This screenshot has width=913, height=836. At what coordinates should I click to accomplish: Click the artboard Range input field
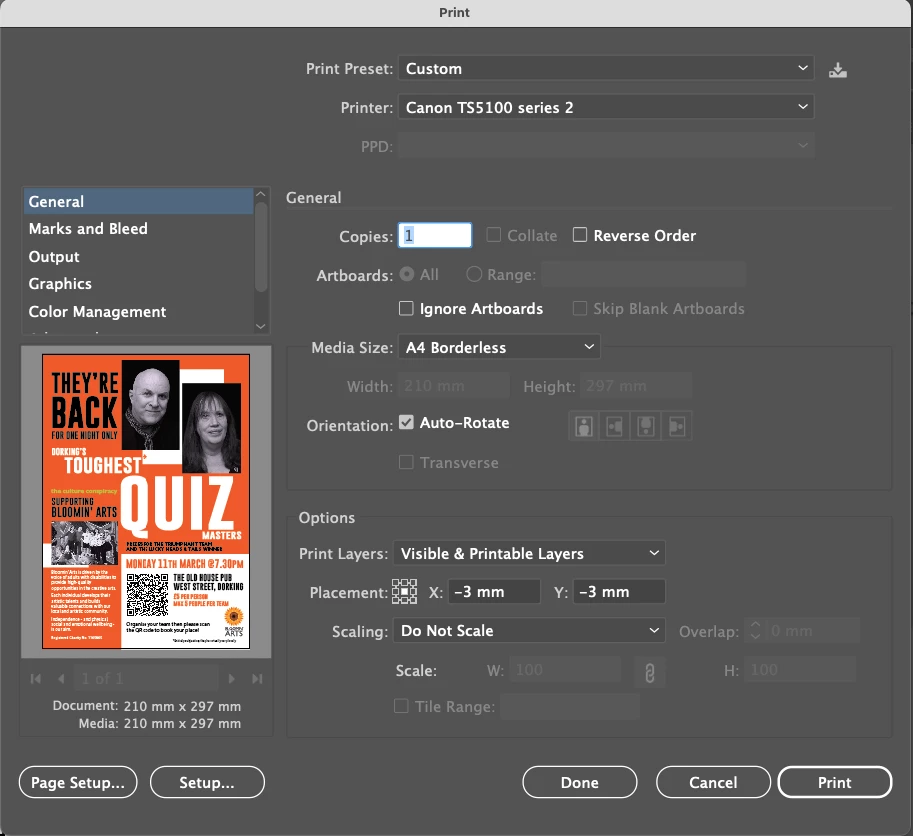tap(643, 274)
